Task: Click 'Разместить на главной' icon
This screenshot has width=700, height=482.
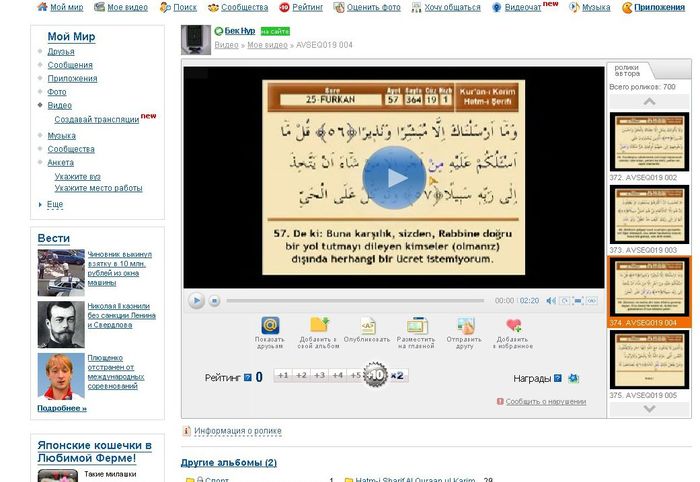Action: coord(417,325)
